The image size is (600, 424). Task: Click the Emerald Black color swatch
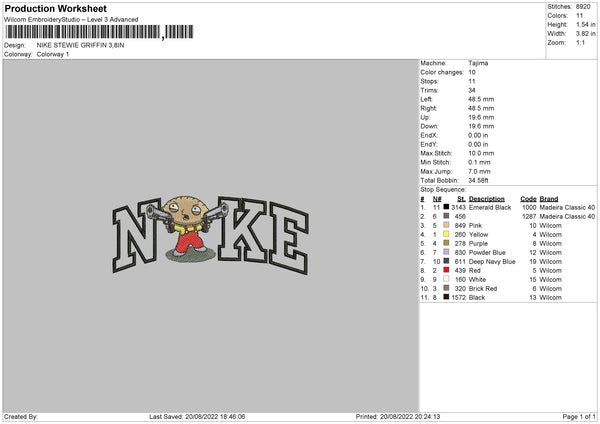[x=446, y=207]
